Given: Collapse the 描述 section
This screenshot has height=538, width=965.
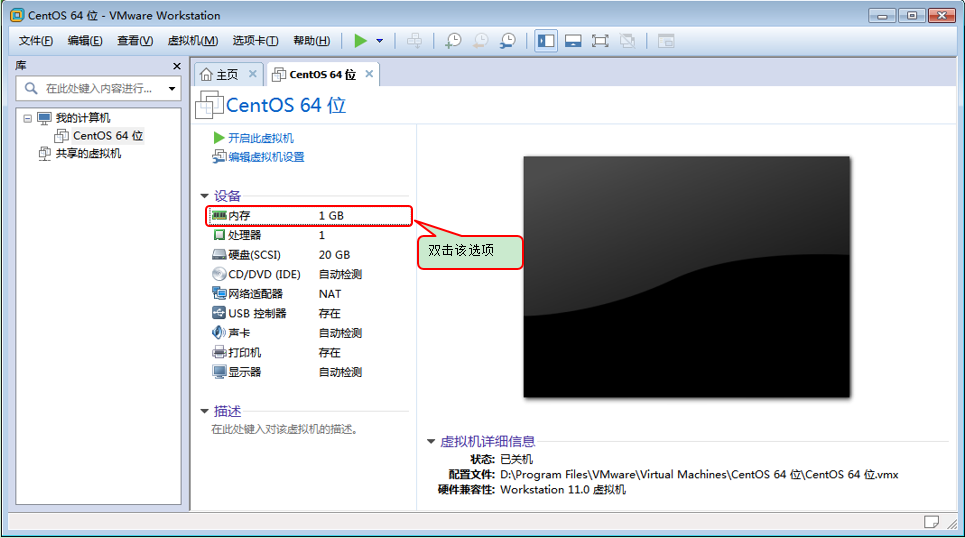Looking at the screenshot, I should (x=204, y=411).
